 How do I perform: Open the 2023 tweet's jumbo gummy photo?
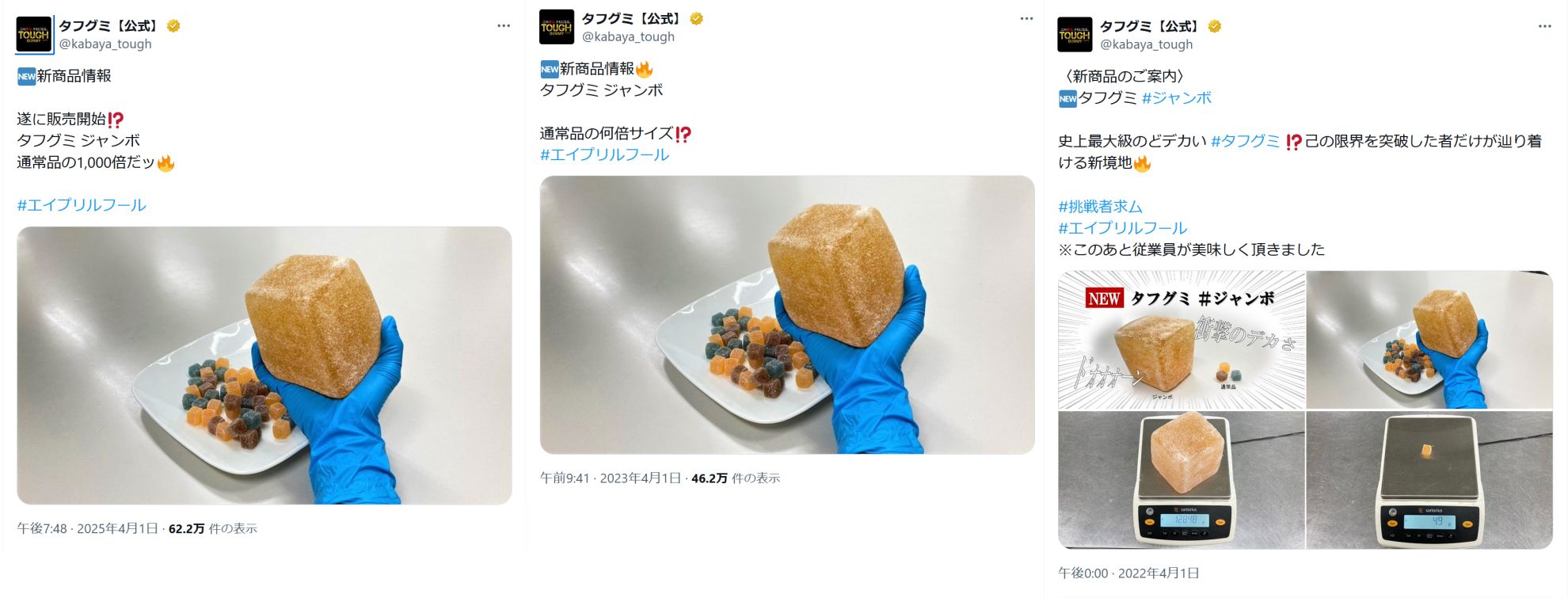[x=786, y=314]
